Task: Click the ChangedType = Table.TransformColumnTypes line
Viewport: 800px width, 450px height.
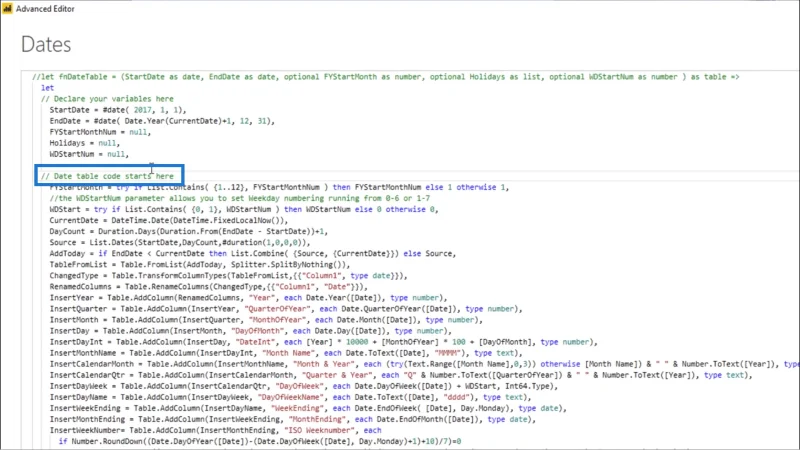Action: [x=229, y=276]
